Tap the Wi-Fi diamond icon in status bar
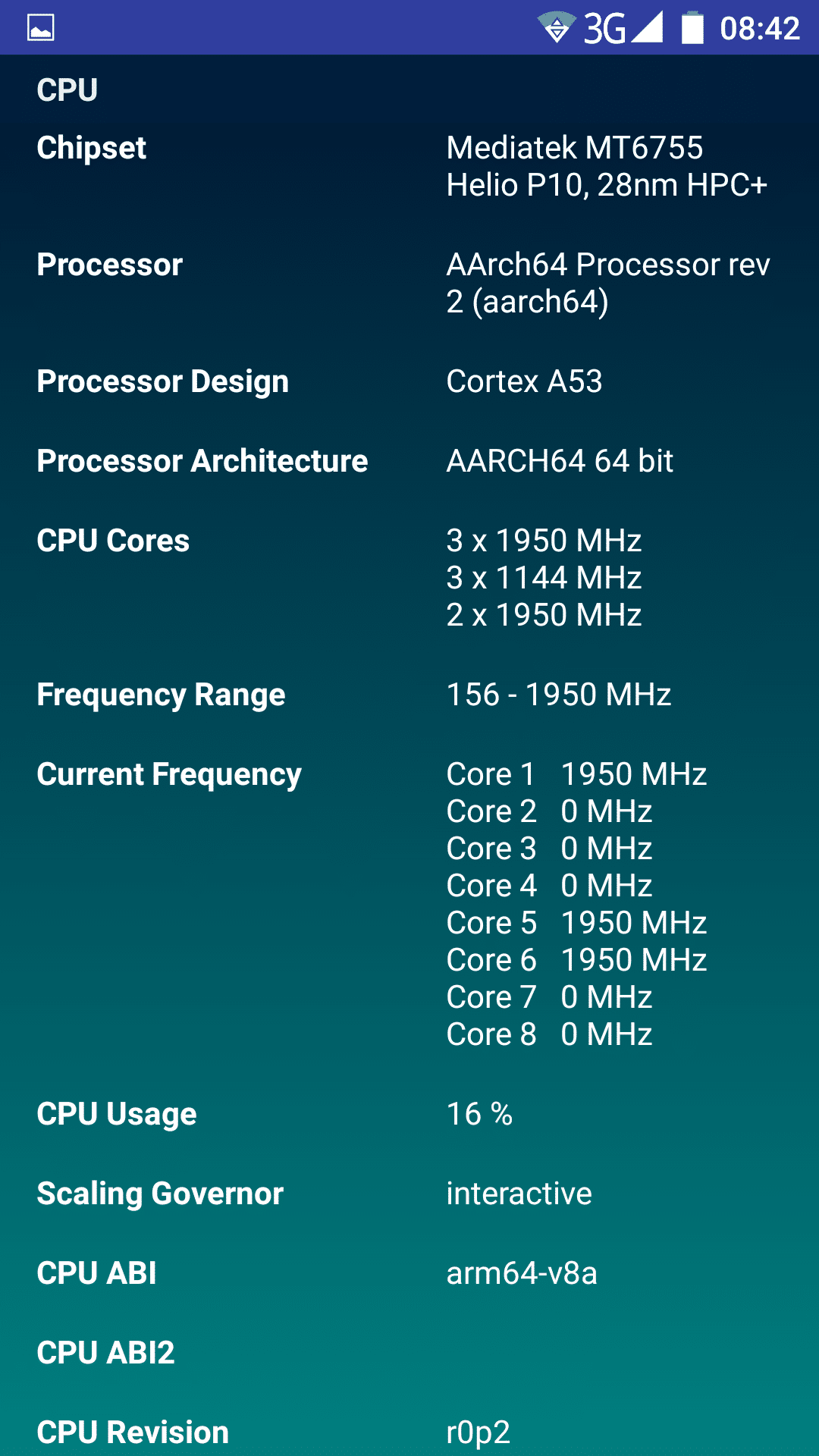The height and width of the screenshot is (1456, 819). coord(557,28)
